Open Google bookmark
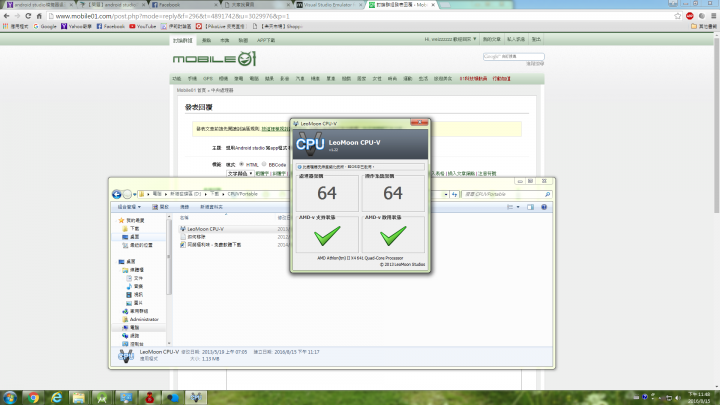 coord(45,27)
